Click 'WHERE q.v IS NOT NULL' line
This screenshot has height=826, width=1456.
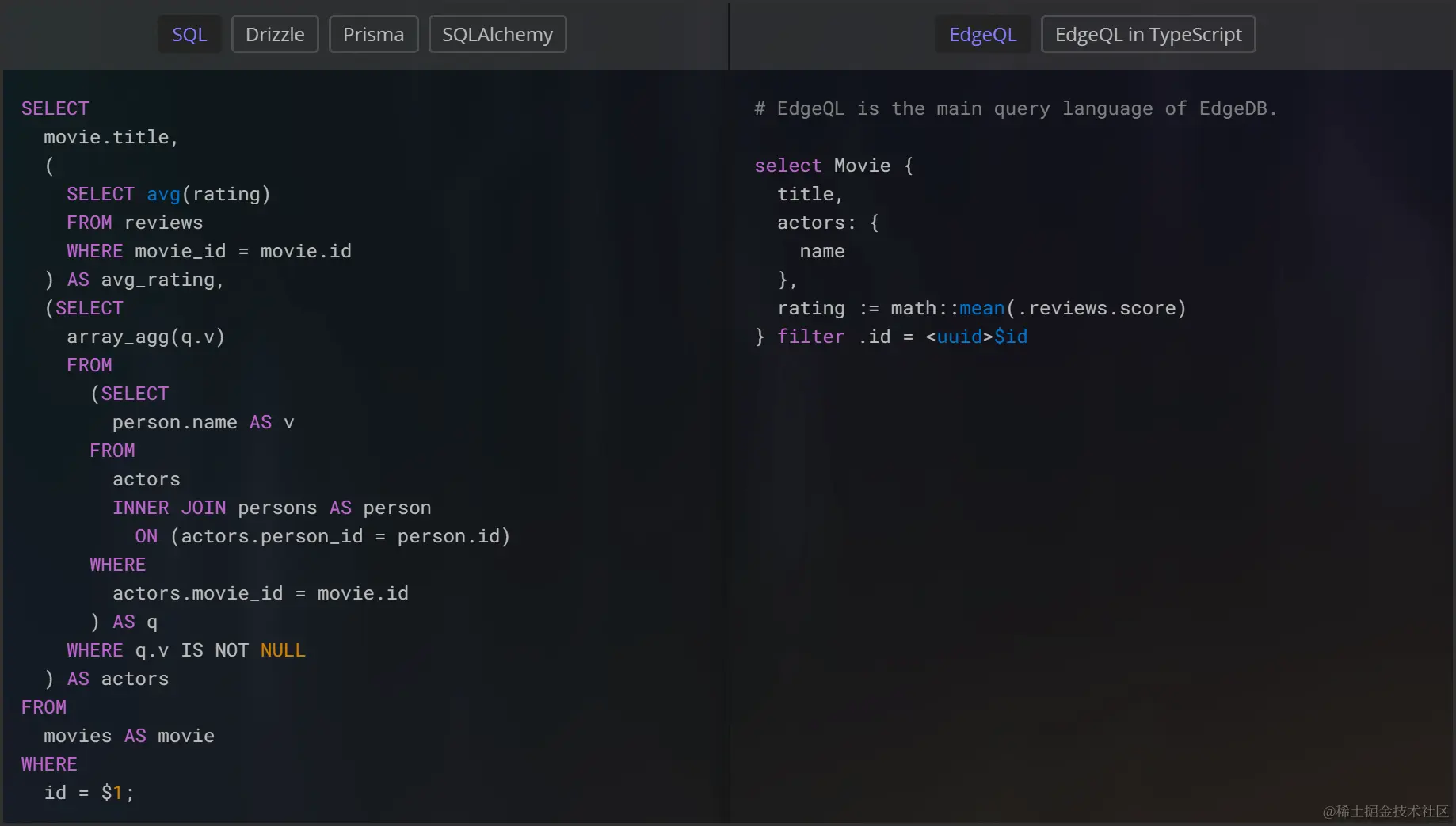(x=186, y=650)
